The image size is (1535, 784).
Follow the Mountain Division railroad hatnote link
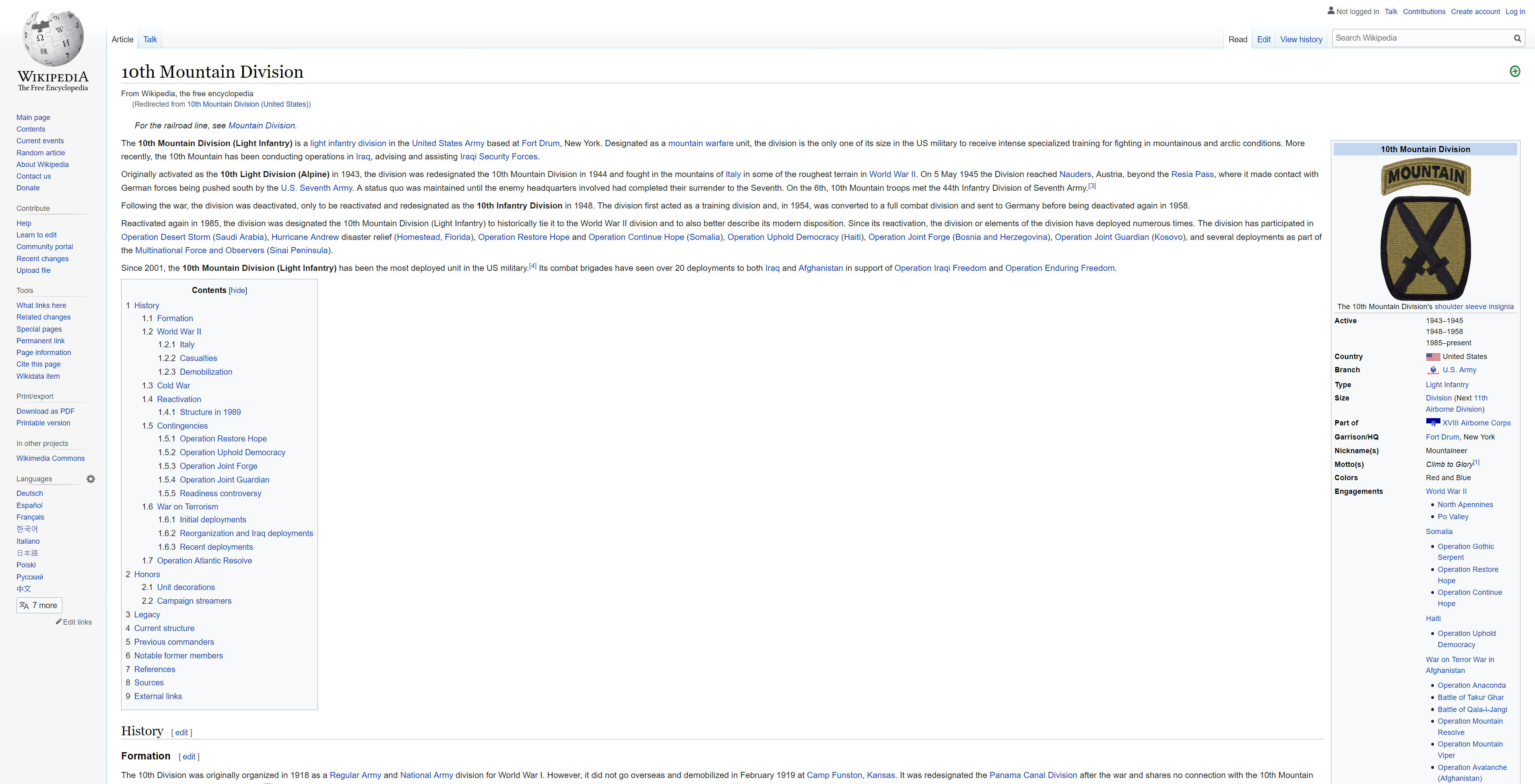click(x=262, y=125)
